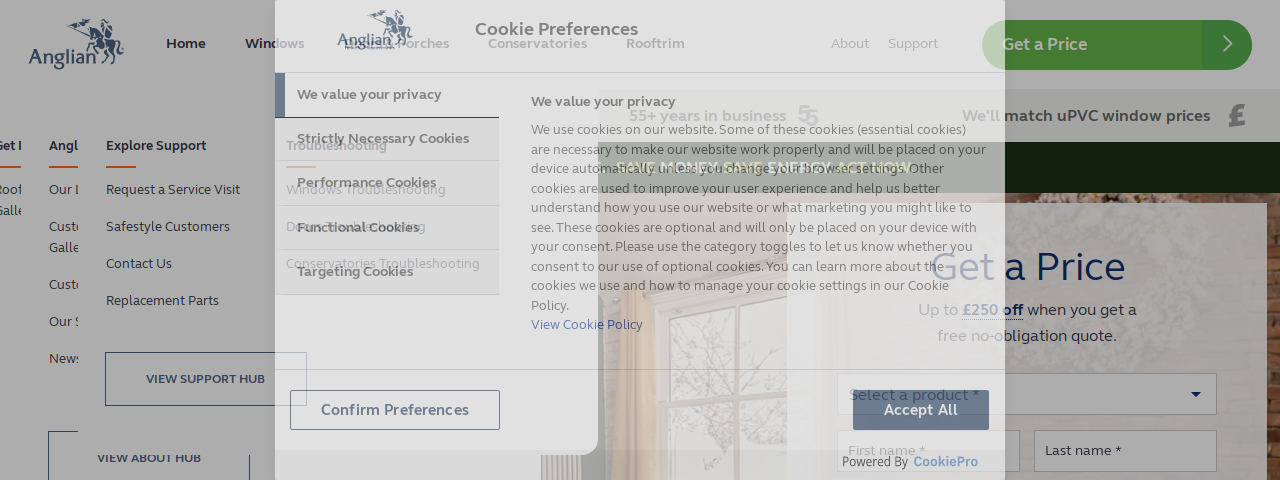Viewport: 1280px width, 480px height.
Task: Select the Strictly Necessary Cookies tab
Action: point(387,139)
